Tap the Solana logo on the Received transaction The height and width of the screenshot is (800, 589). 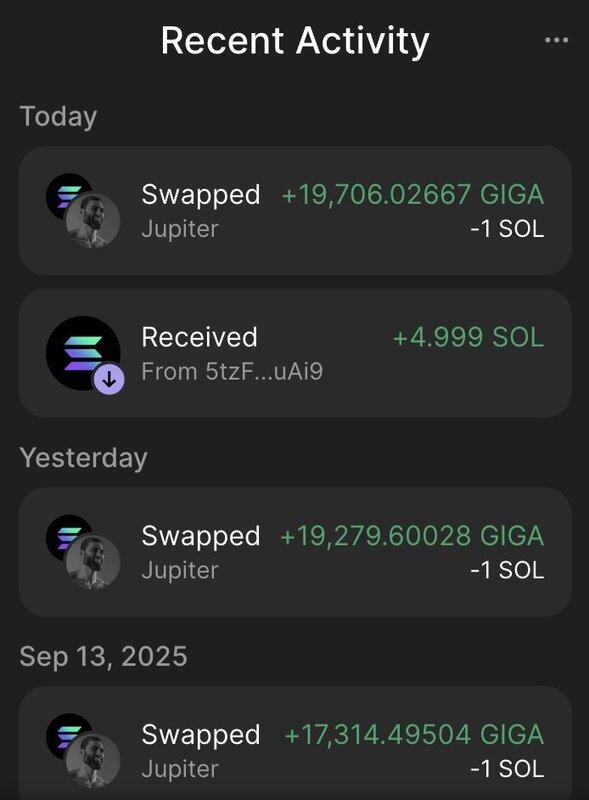[x=83, y=353]
